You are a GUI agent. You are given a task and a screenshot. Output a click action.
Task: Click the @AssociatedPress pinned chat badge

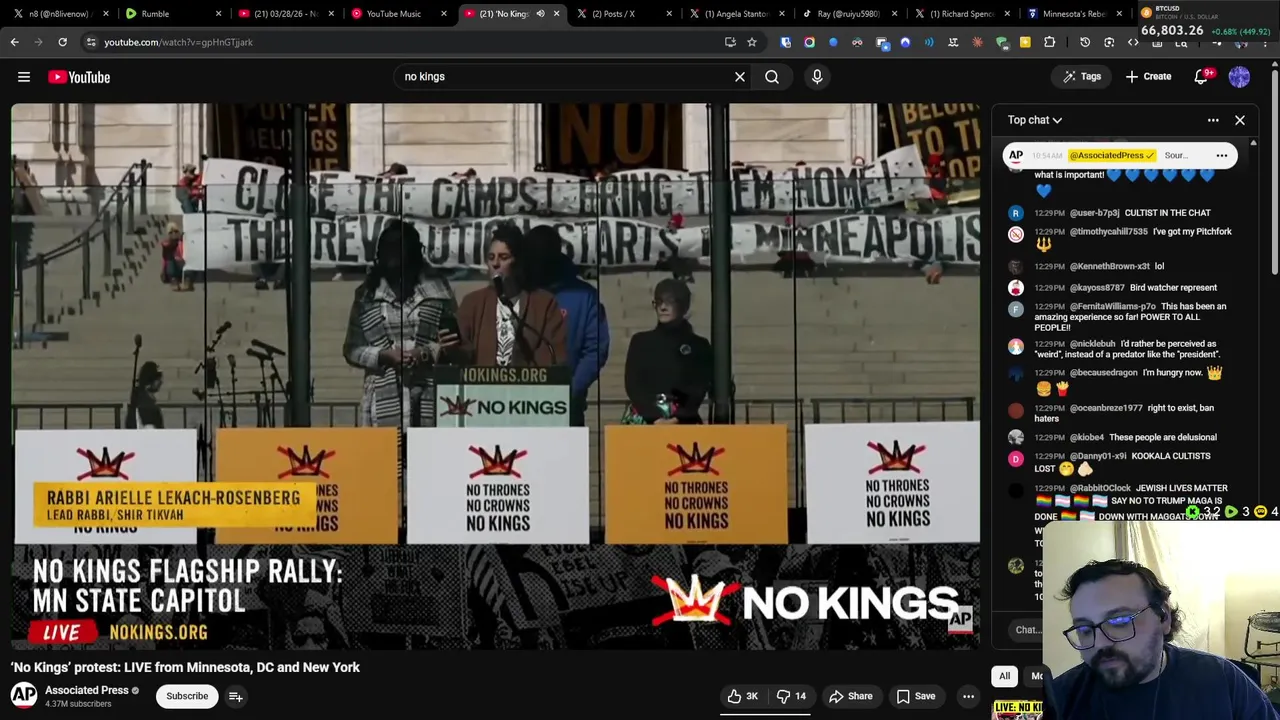(x=1112, y=156)
